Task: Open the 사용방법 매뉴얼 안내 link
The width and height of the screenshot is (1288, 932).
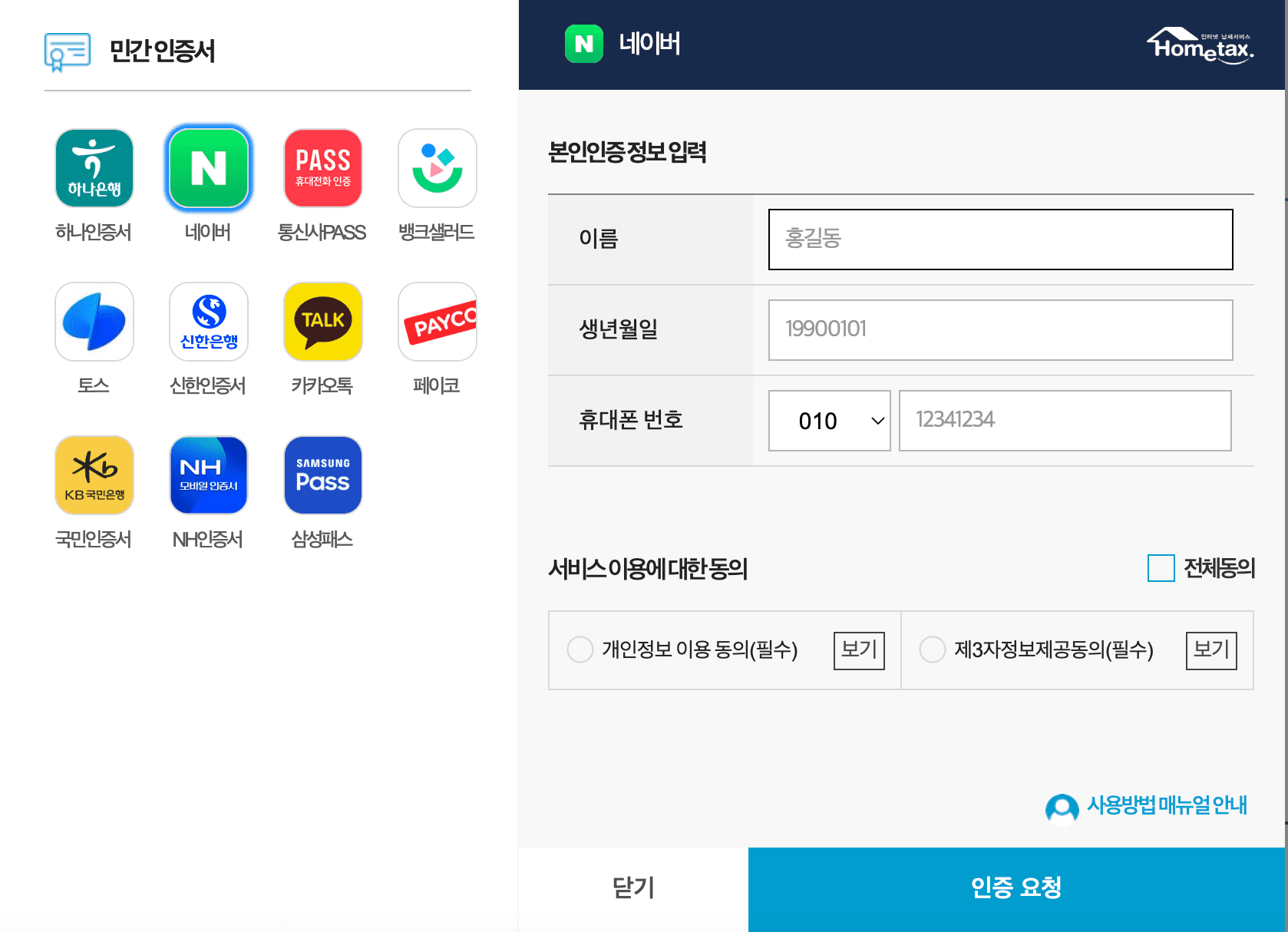Action: click(1167, 805)
